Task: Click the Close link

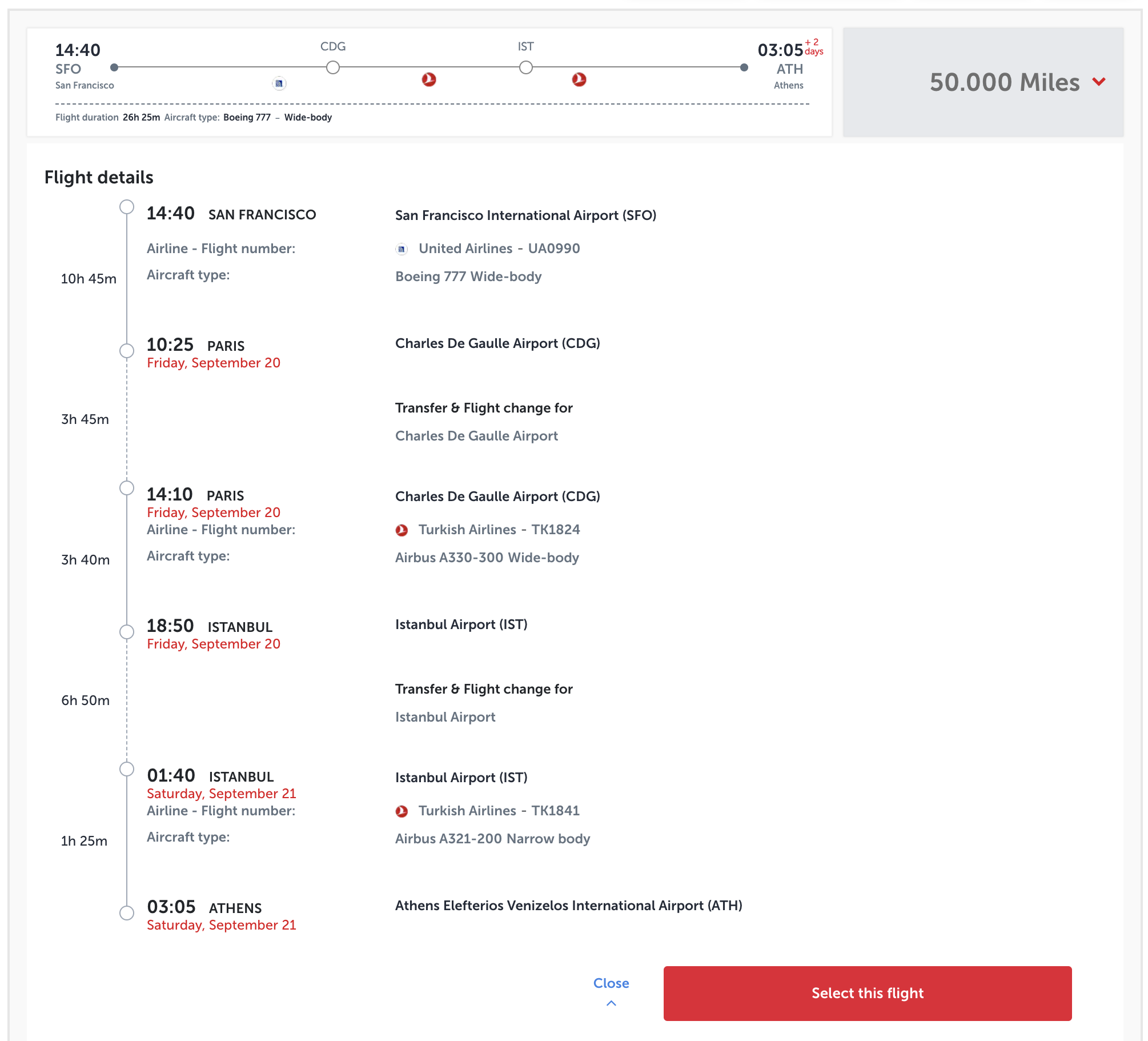Action: pyautogui.click(x=611, y=983)
